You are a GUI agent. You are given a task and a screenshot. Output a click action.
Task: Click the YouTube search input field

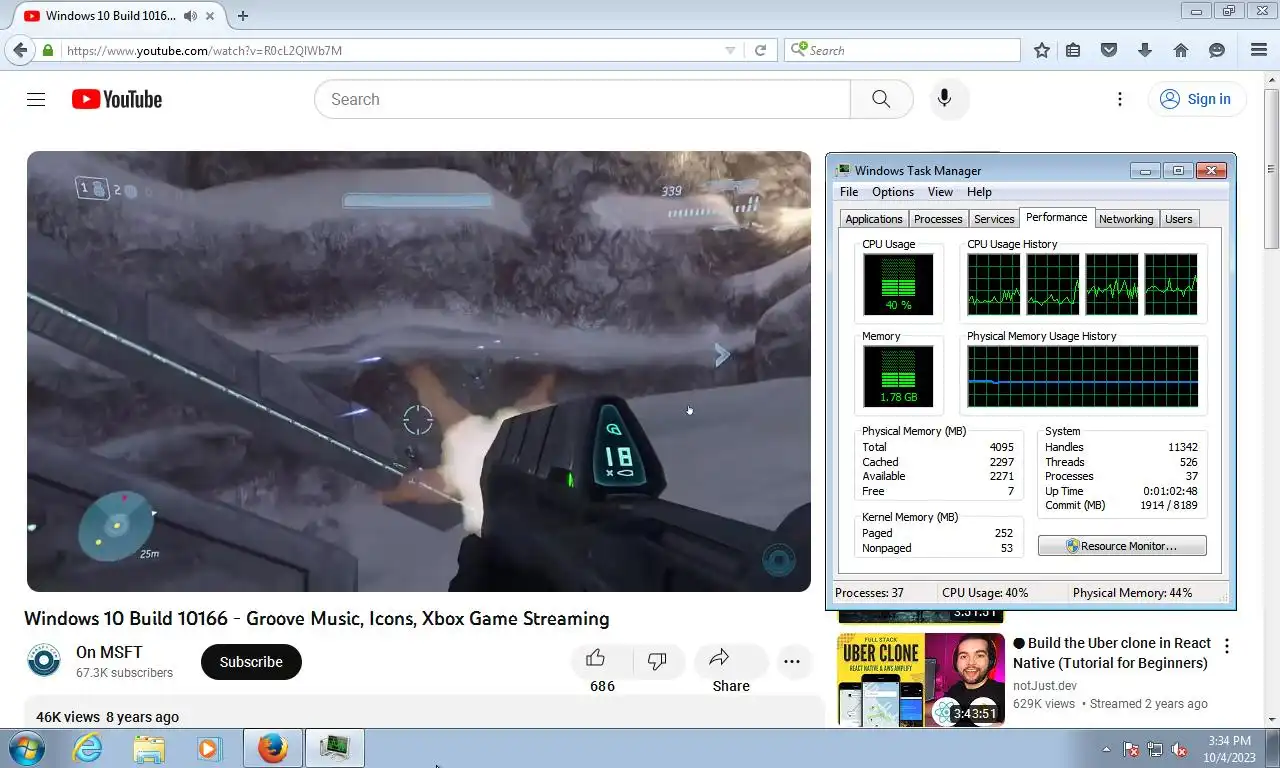pyautogui.click(x=582, y=99)
